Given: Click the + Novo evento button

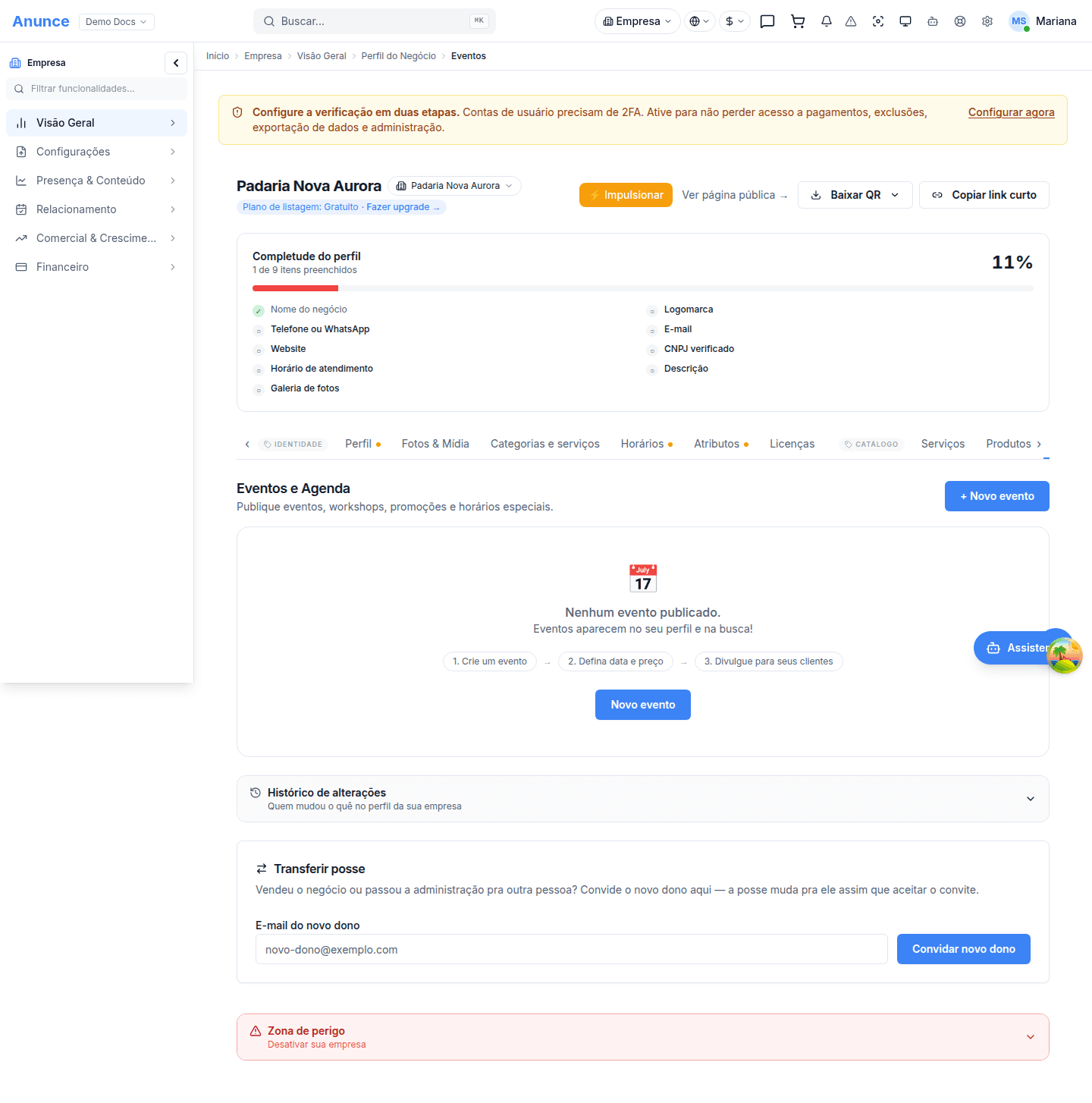Looking at the screenshot, I should pyautogui.click(x=997, y=496).
